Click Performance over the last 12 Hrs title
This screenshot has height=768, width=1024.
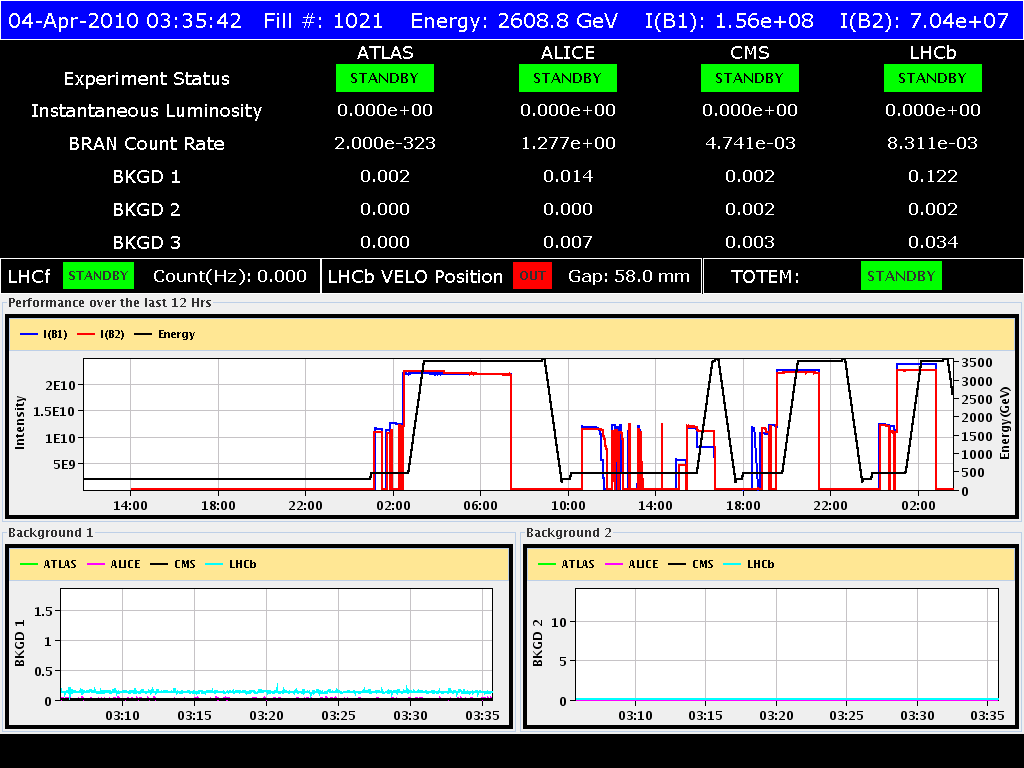point(110,303)
